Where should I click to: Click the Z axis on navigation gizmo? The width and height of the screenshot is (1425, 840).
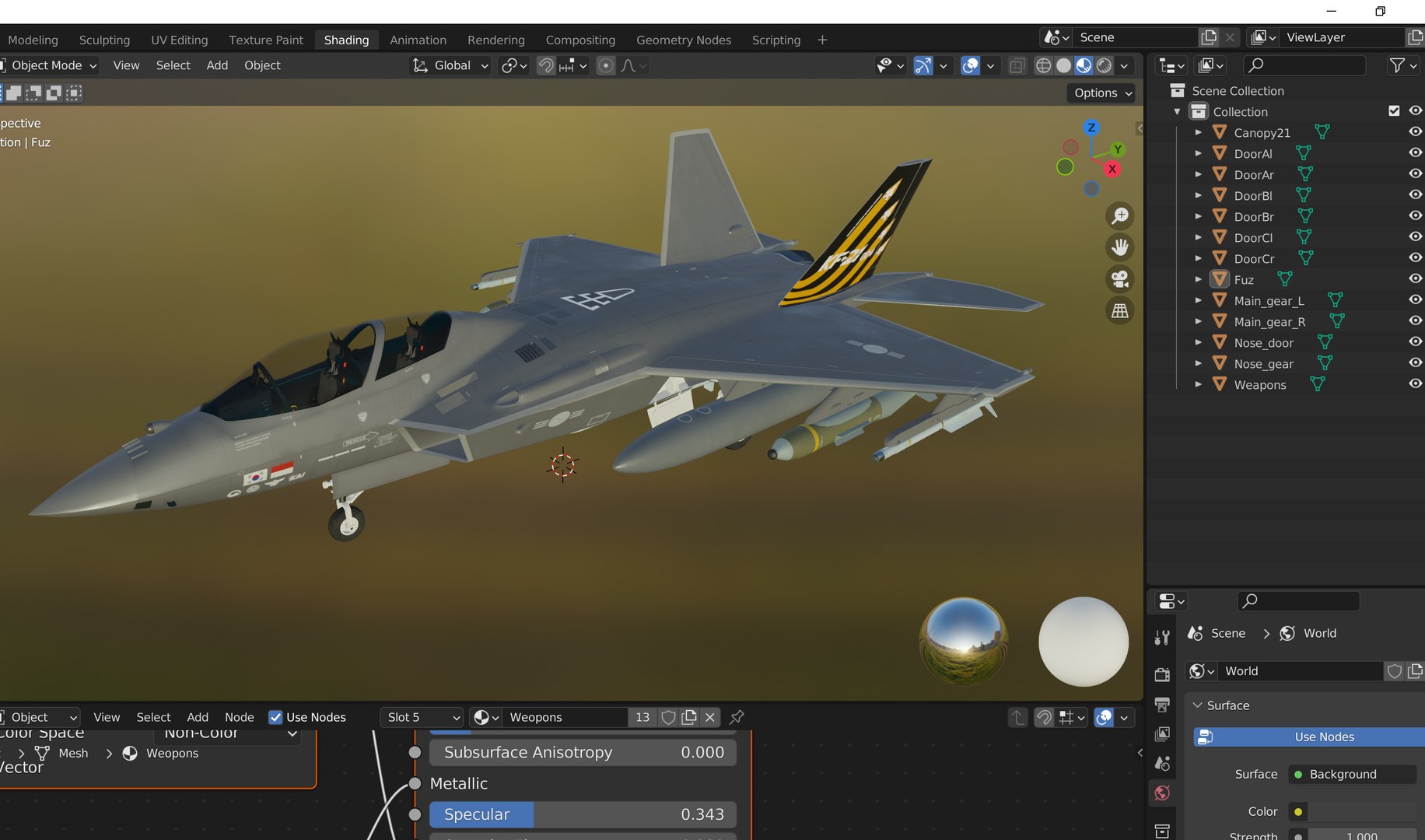(x=1091, y=128)
